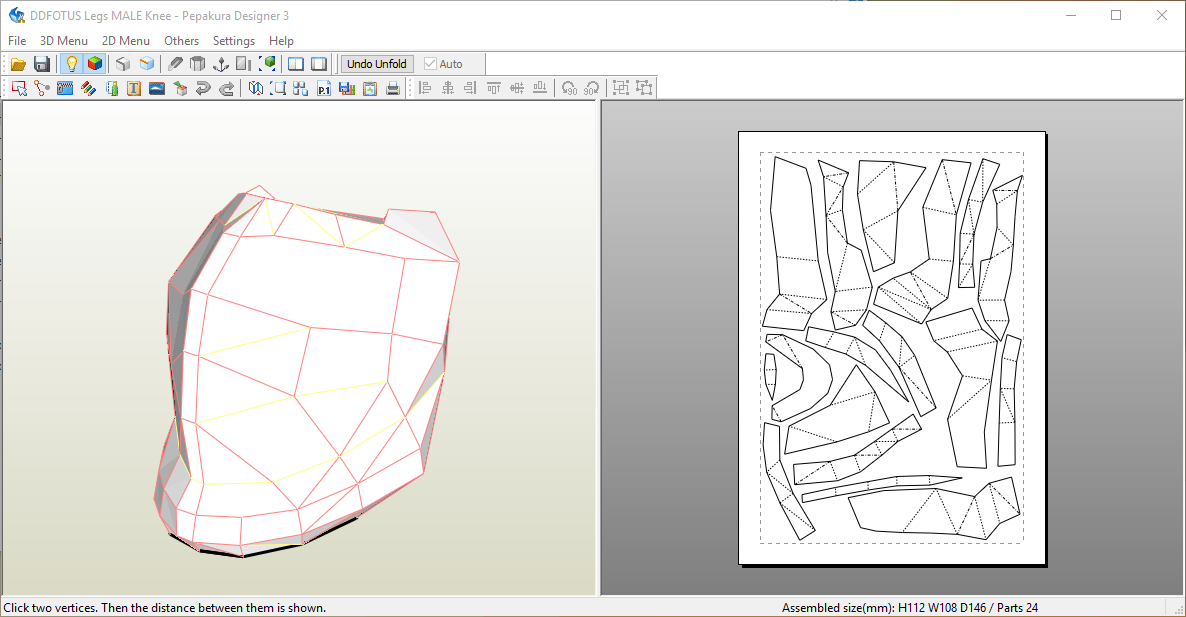Copy pattern with the clipboard icon
The image size is (1186, 617).
pyautogui.click(x=370, y=88)
